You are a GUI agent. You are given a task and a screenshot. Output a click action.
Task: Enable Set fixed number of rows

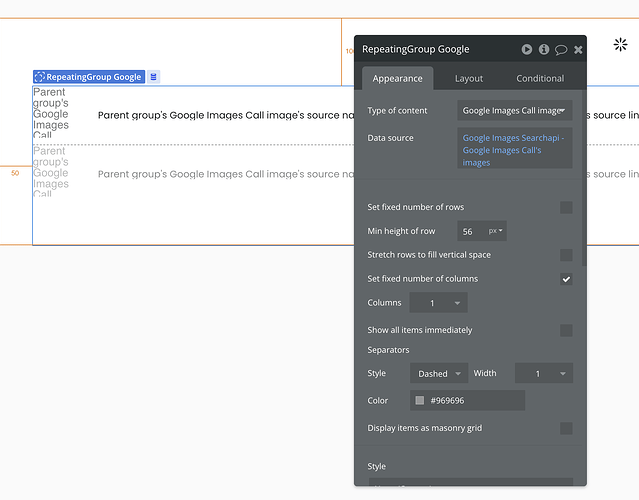(566, 207)
